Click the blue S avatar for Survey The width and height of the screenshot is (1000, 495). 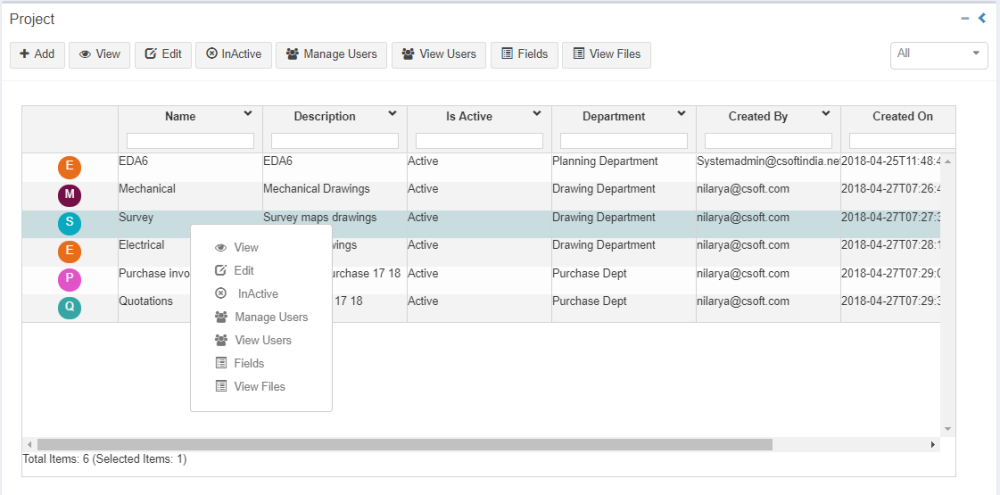click(x=70, y=223)
